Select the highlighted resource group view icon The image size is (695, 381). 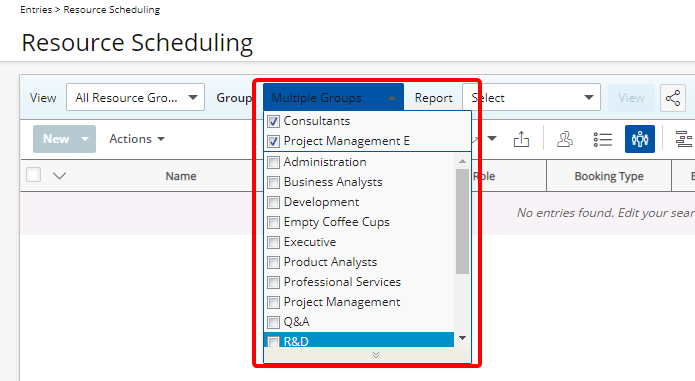(x=640, y=139)
